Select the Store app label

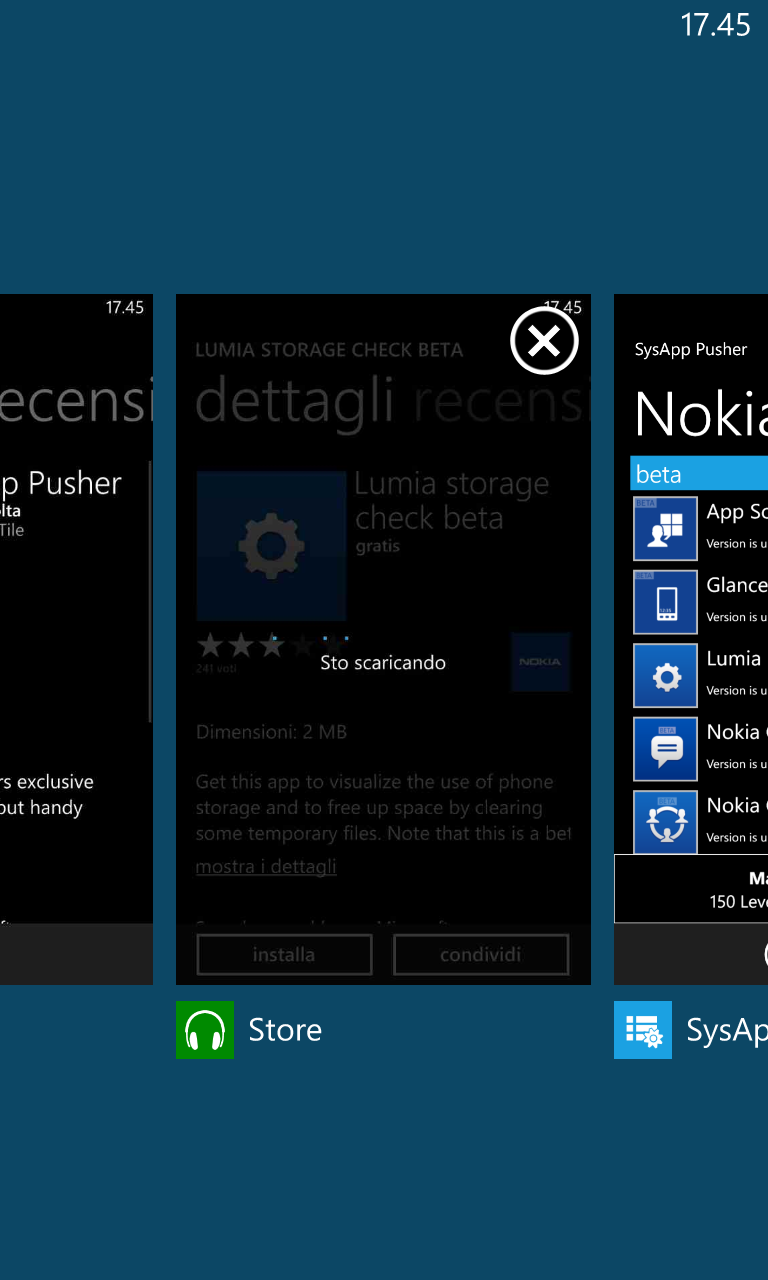coord(285,1030)
